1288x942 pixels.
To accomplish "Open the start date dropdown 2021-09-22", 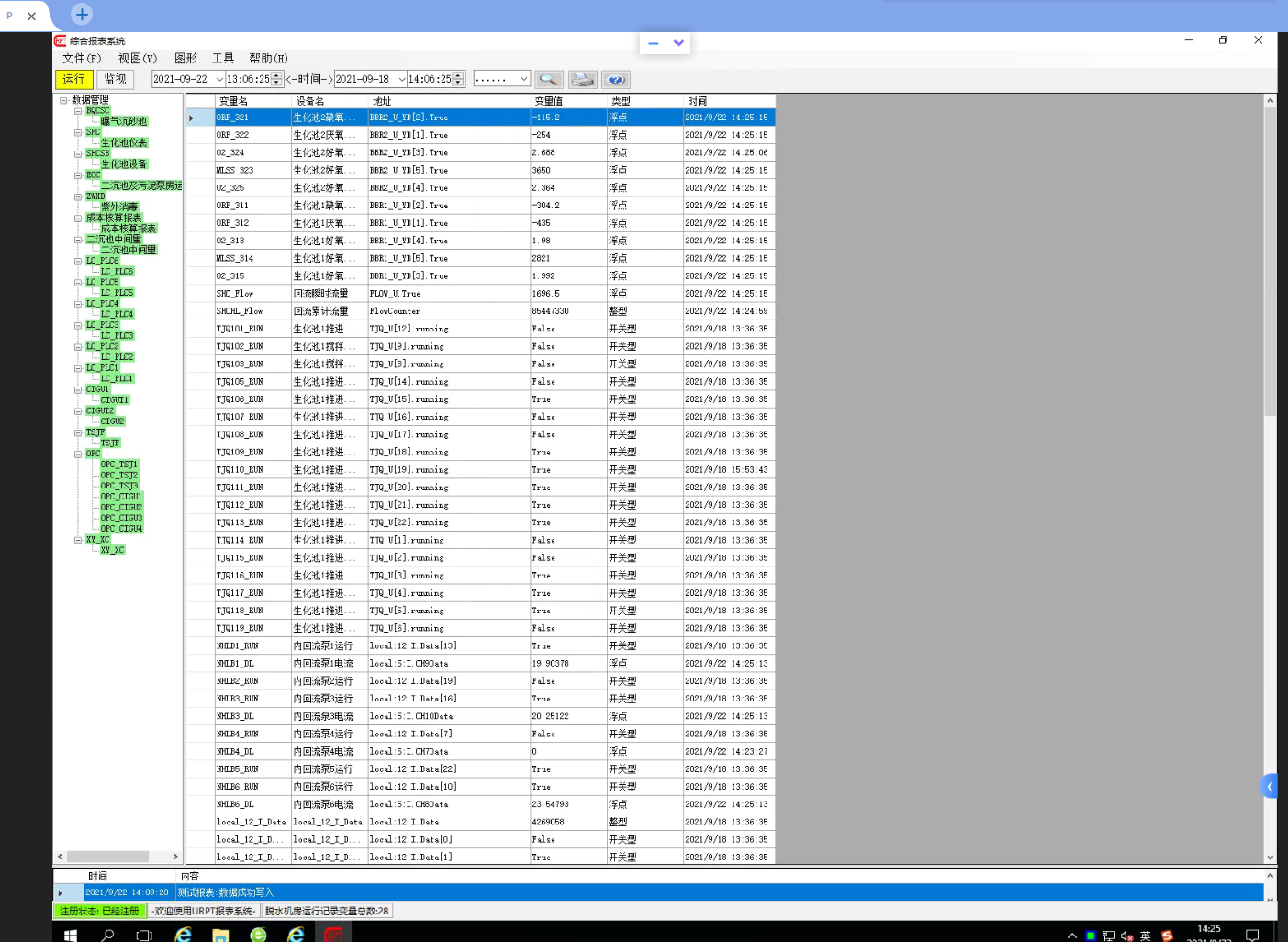I will coord(219,80).
